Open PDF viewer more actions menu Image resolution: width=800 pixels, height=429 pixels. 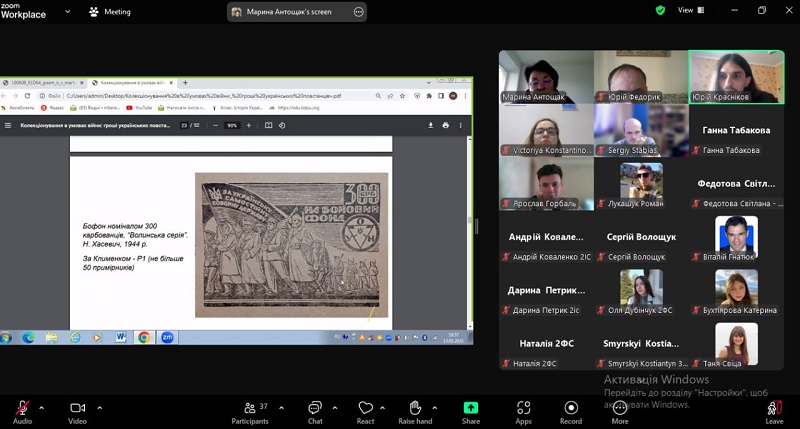(460, 125)
